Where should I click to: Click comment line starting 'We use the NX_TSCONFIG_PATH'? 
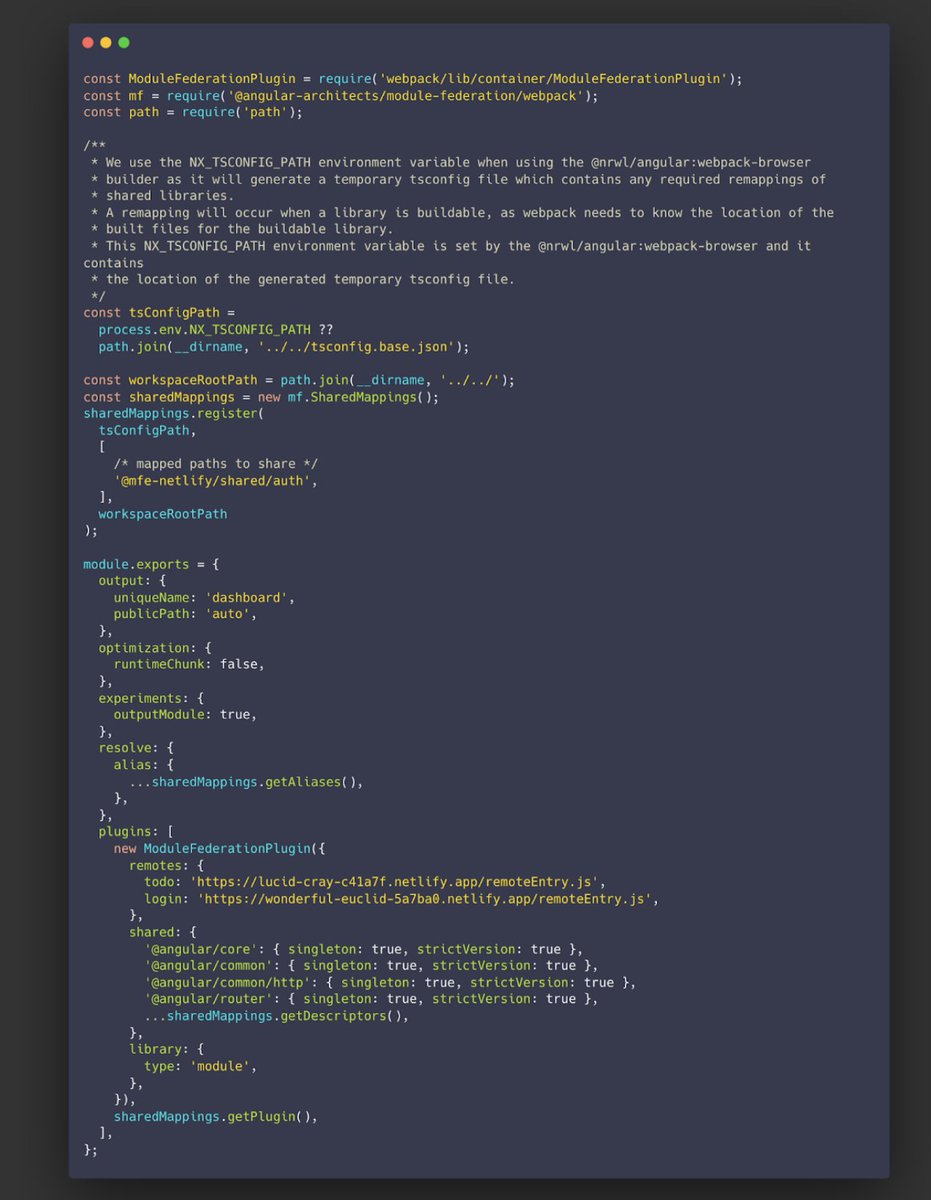tap(451, 163)
